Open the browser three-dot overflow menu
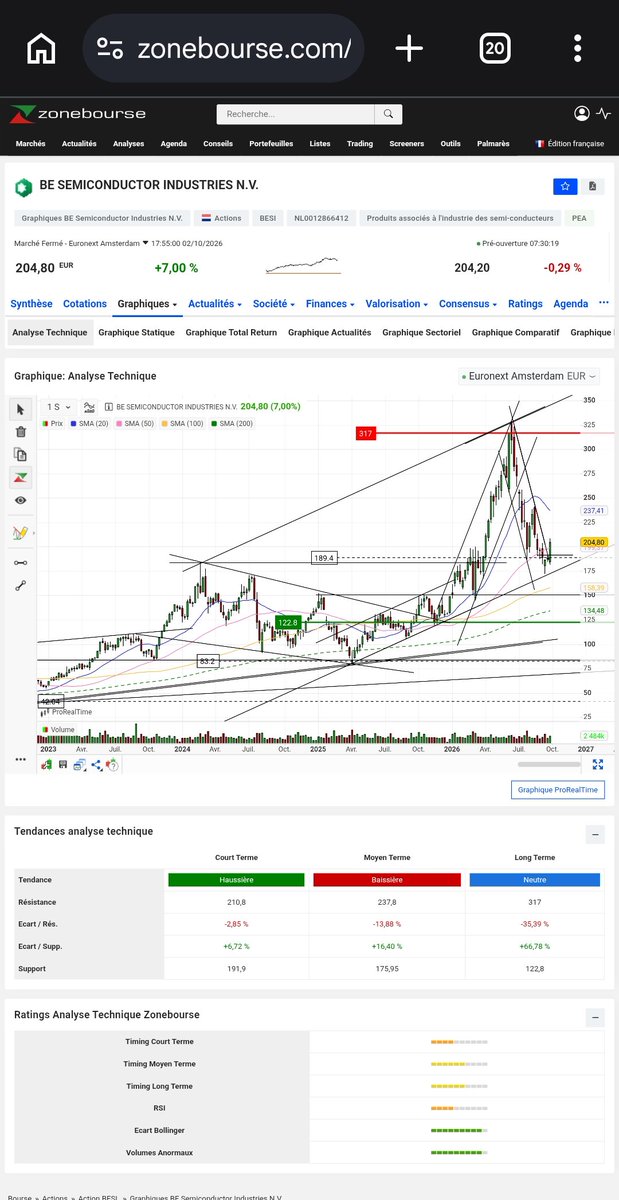 click(578, 48)
